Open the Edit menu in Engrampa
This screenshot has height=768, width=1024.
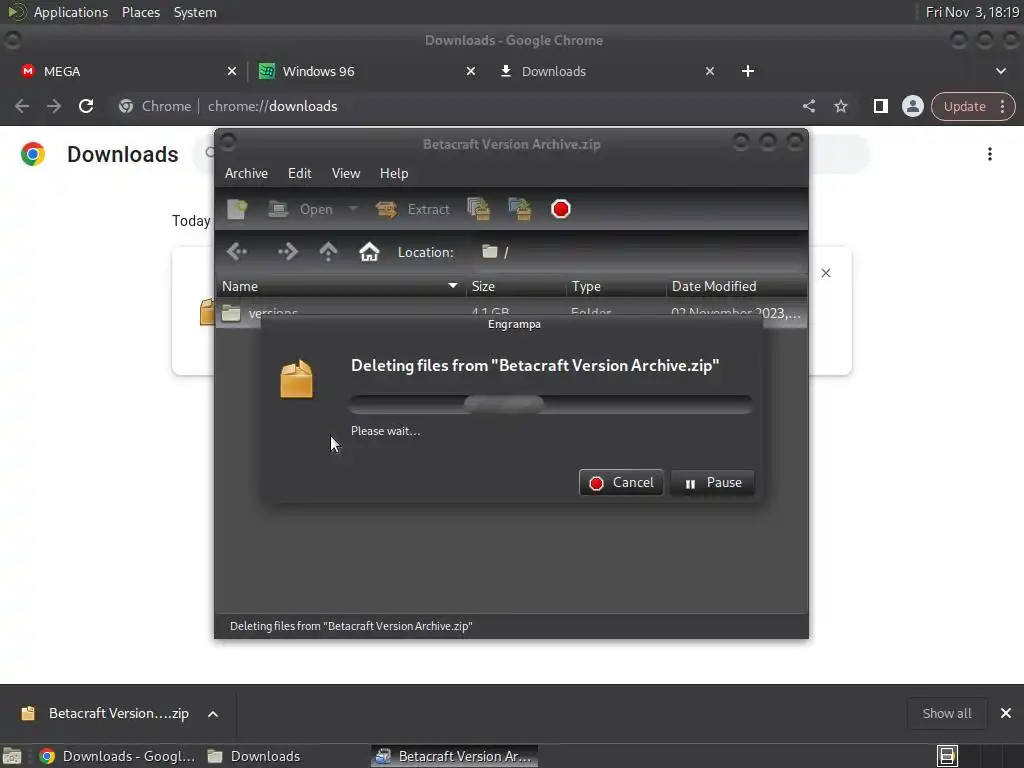(x=300, y=173)
